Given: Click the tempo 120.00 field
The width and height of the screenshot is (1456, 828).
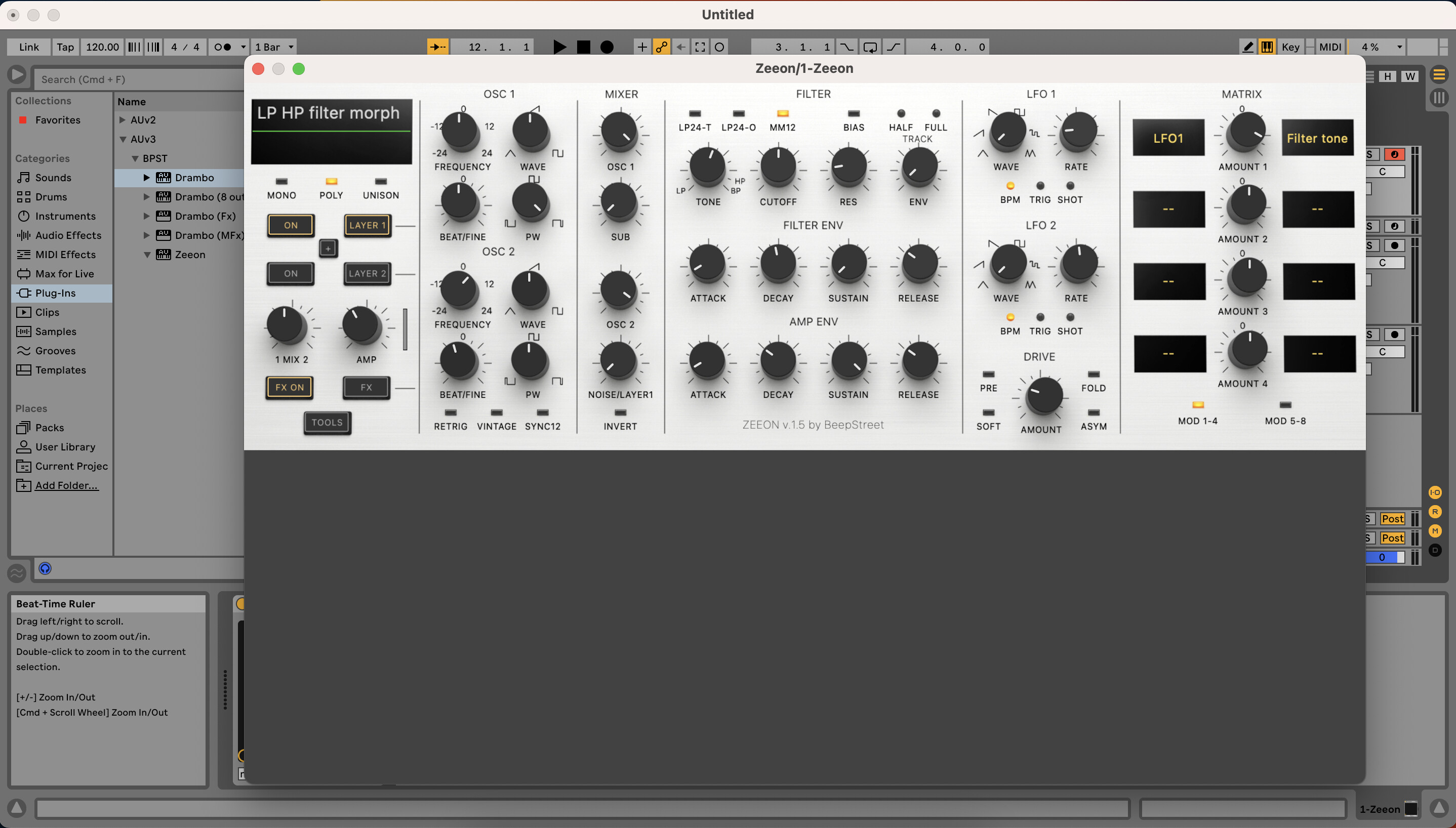Looking at the screenshot, I should (x=102, y=47).
